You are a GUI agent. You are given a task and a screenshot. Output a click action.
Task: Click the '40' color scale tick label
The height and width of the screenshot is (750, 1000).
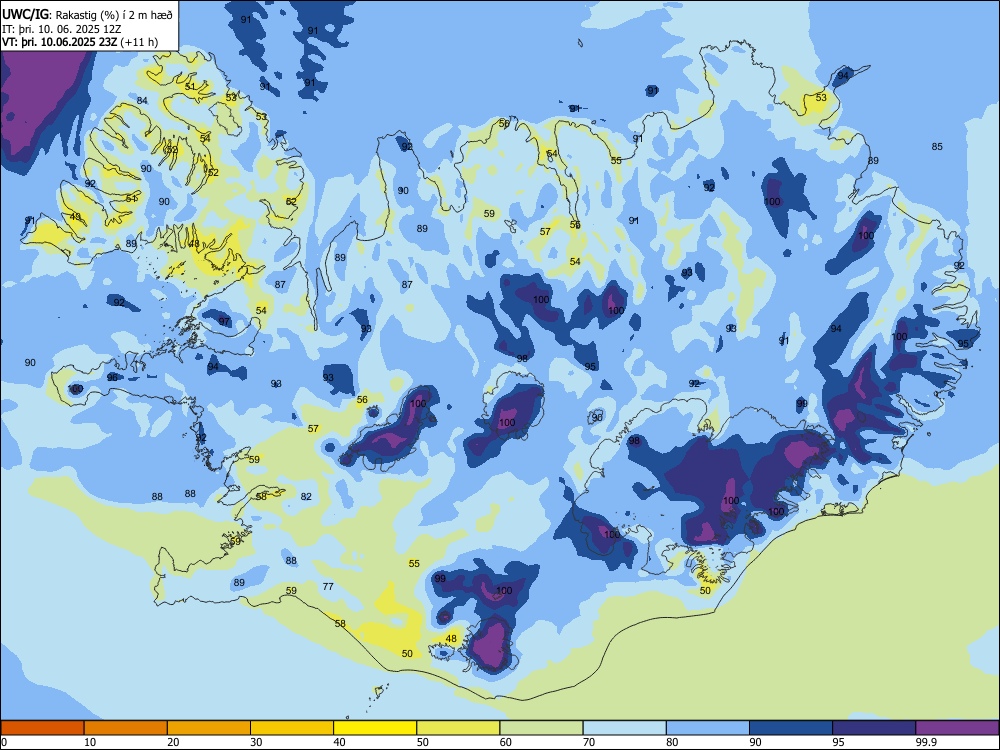[339, 742]
